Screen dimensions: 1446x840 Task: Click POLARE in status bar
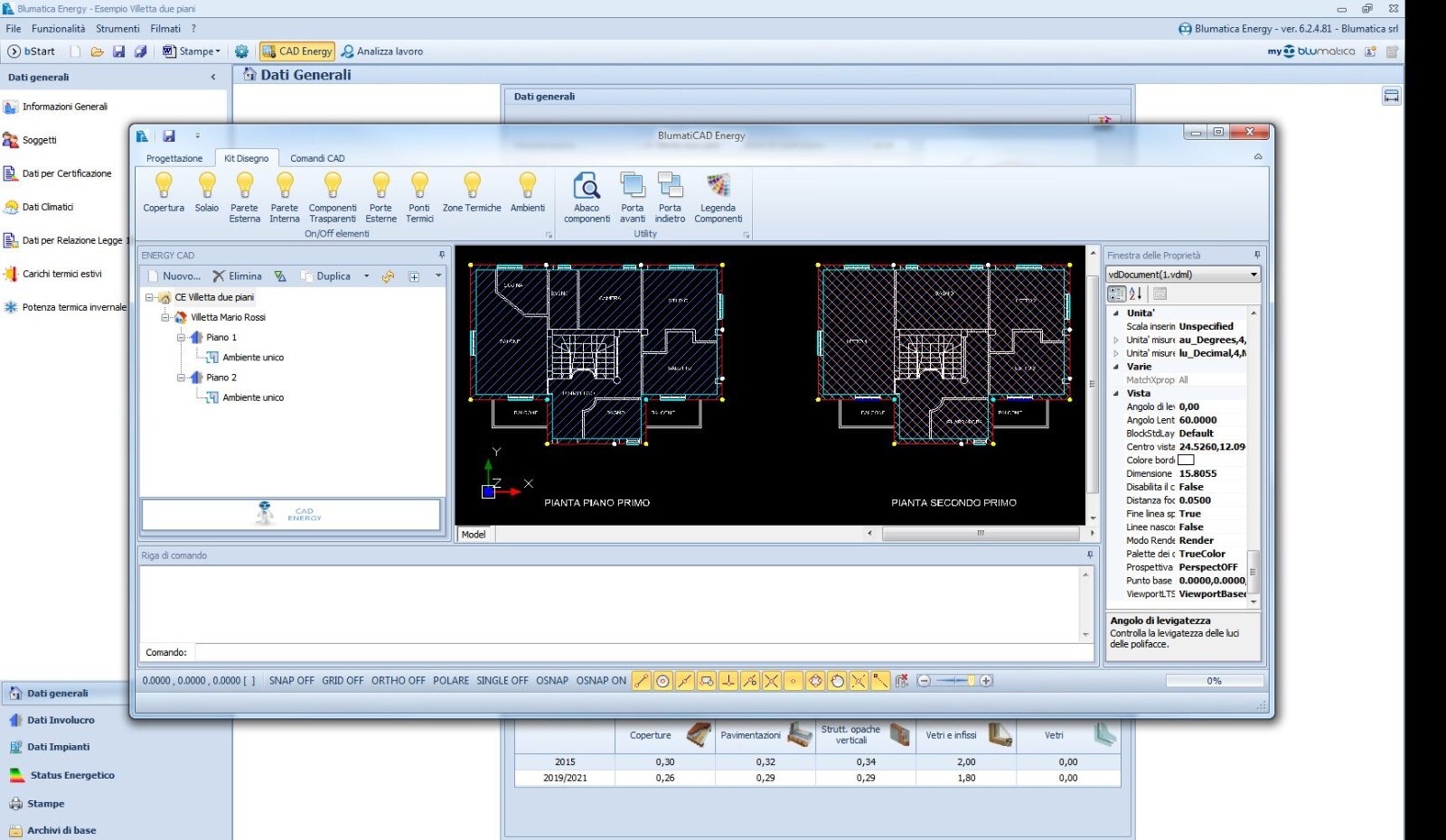(451, 681)
